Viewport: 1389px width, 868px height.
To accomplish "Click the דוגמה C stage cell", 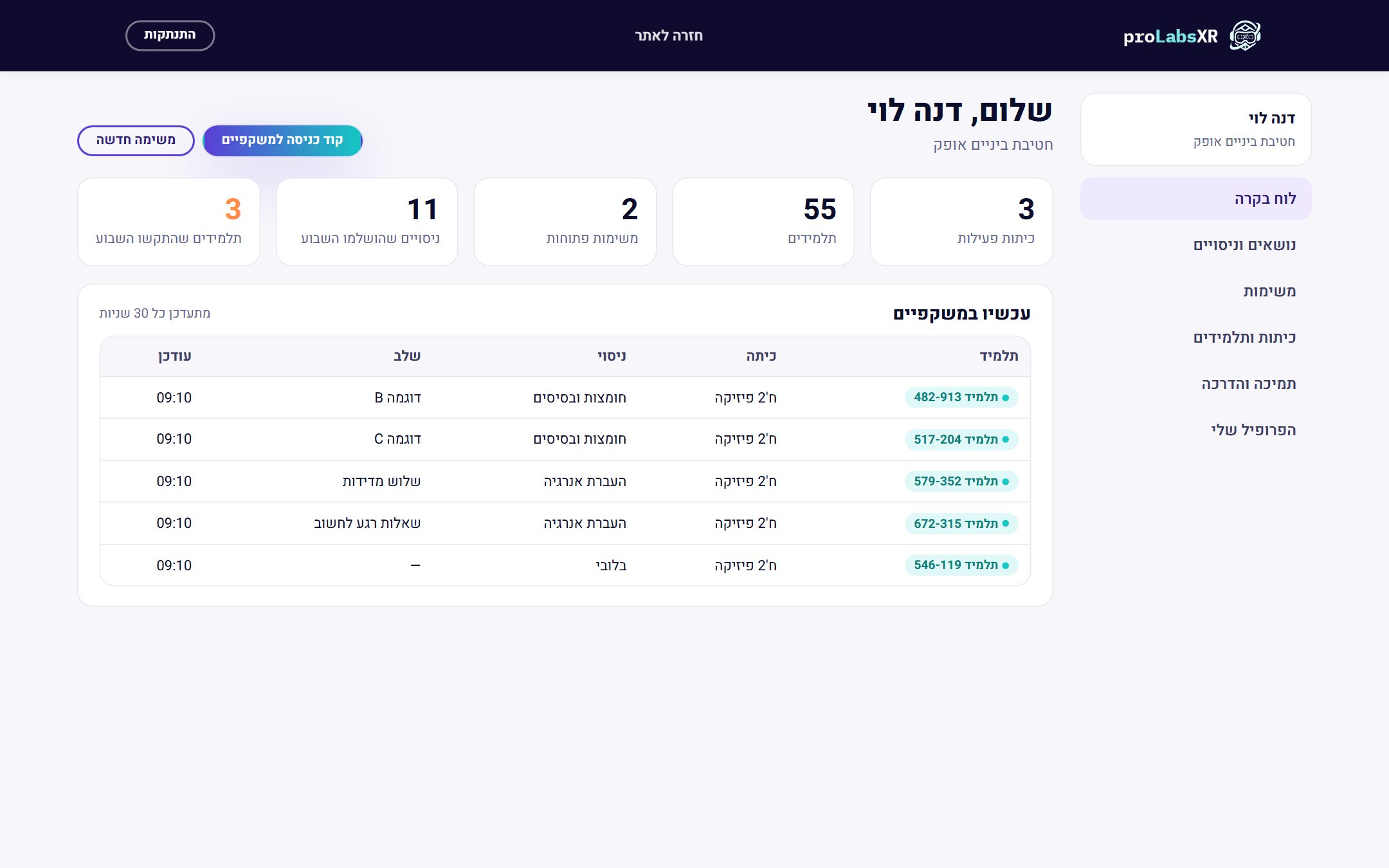I will 397,439.
